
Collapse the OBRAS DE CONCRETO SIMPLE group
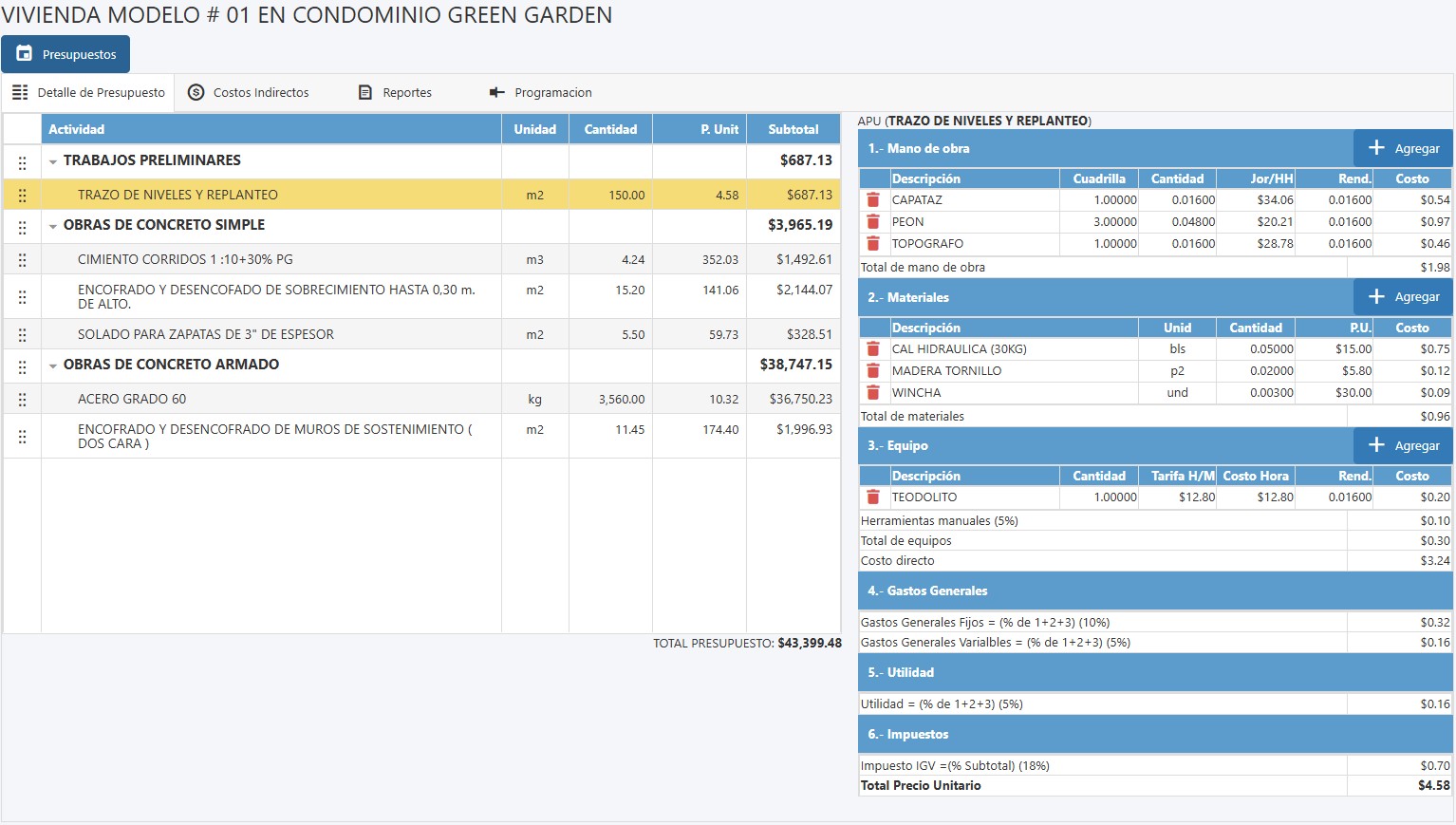tap(53, 227)
